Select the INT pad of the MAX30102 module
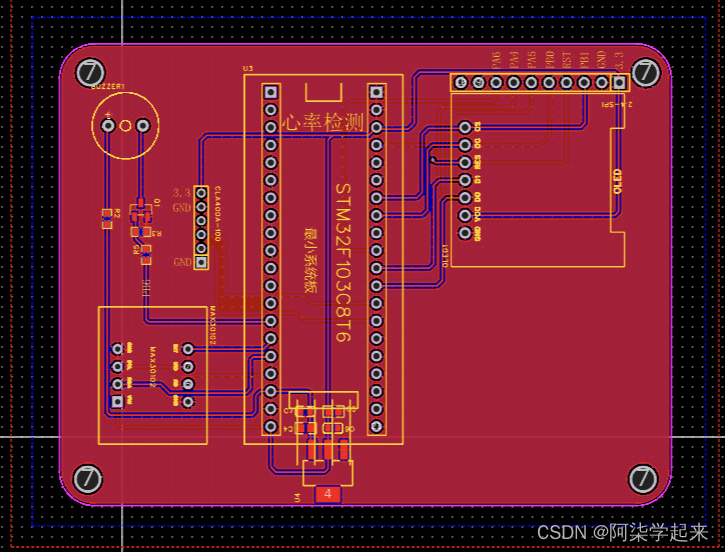Viewport: 725px width, 552px height. (x=188, y=349)
